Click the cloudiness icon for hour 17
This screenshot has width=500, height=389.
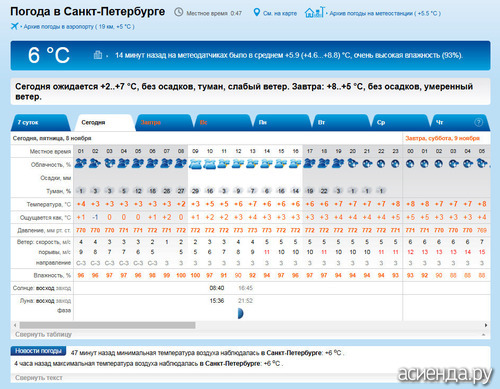(310, 163)
